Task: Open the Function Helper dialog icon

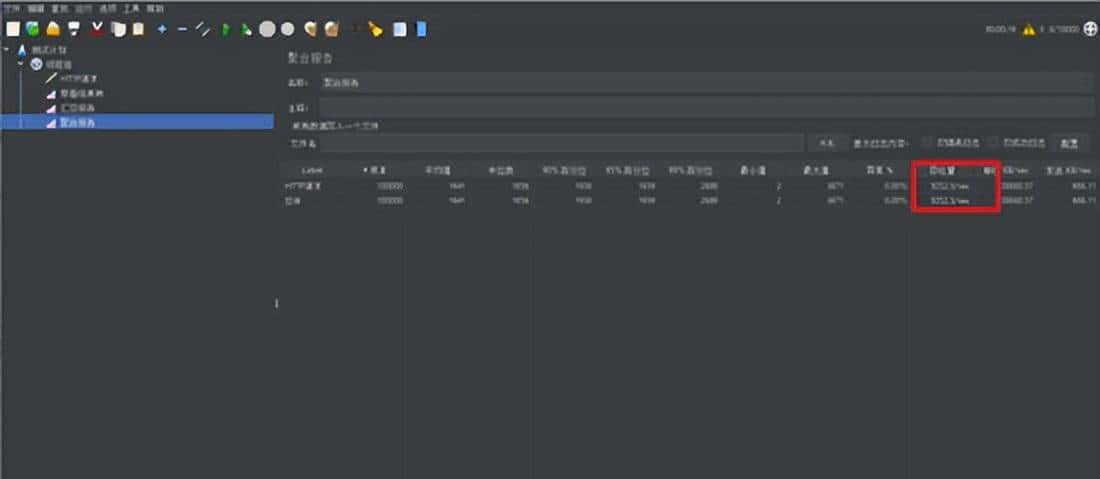Action: [399, 29]
